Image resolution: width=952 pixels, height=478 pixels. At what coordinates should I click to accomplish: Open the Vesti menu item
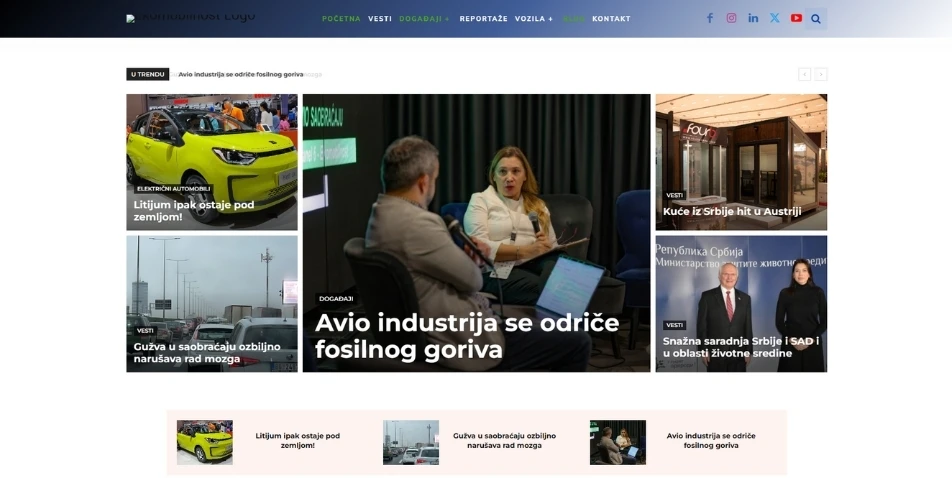tap(379, 19)
